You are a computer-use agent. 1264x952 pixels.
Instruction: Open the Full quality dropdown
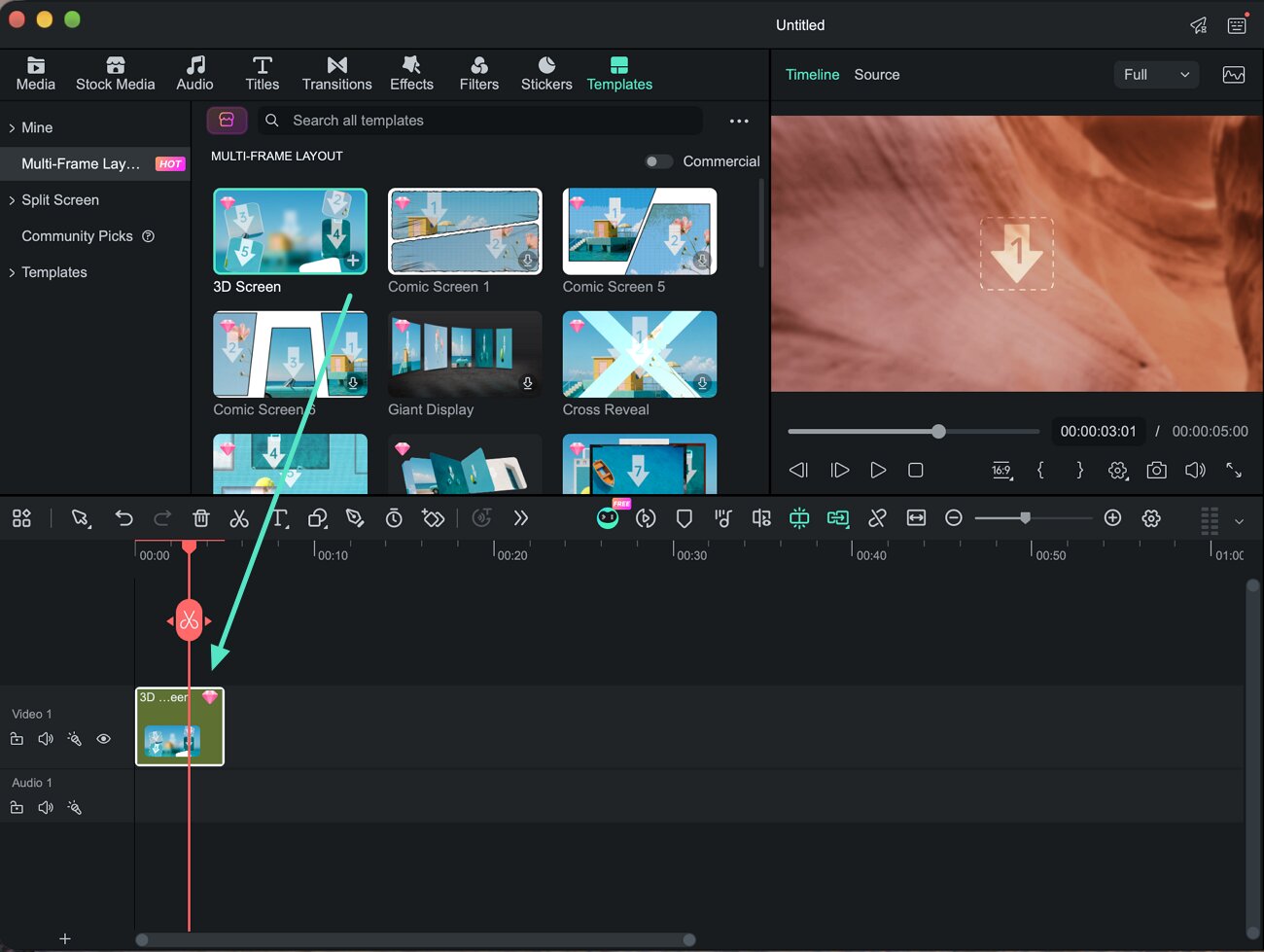pos(1156,75)
